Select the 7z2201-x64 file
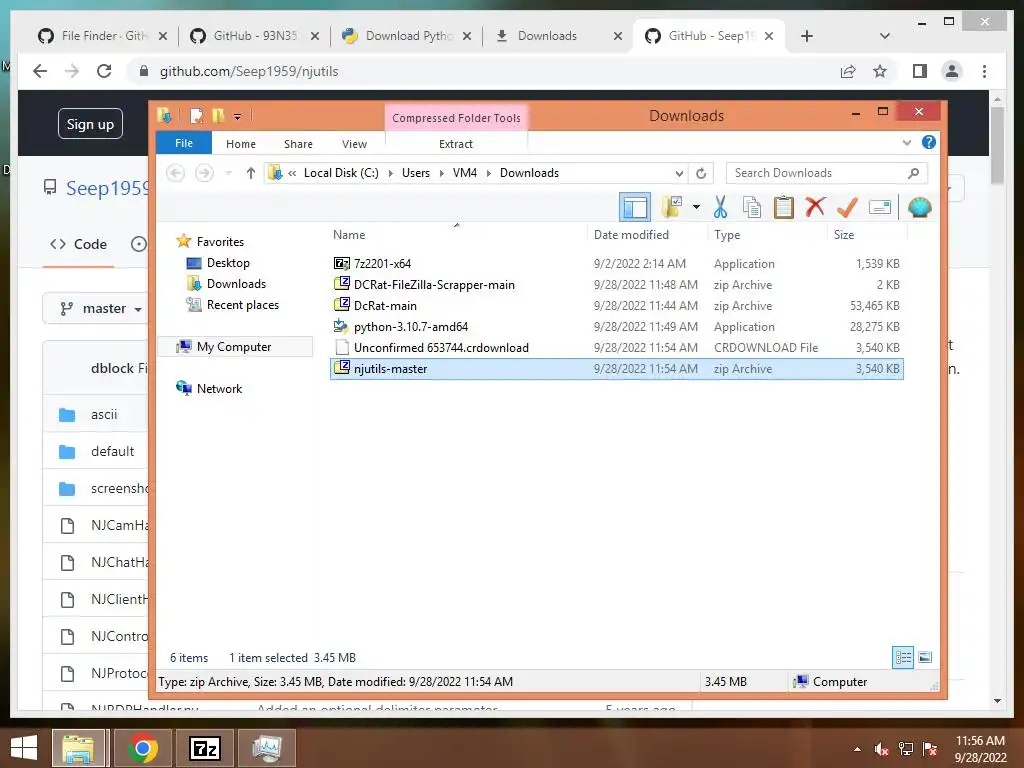Image resolution: width=1024 pixels, height=768 pixels. (382, 263)
